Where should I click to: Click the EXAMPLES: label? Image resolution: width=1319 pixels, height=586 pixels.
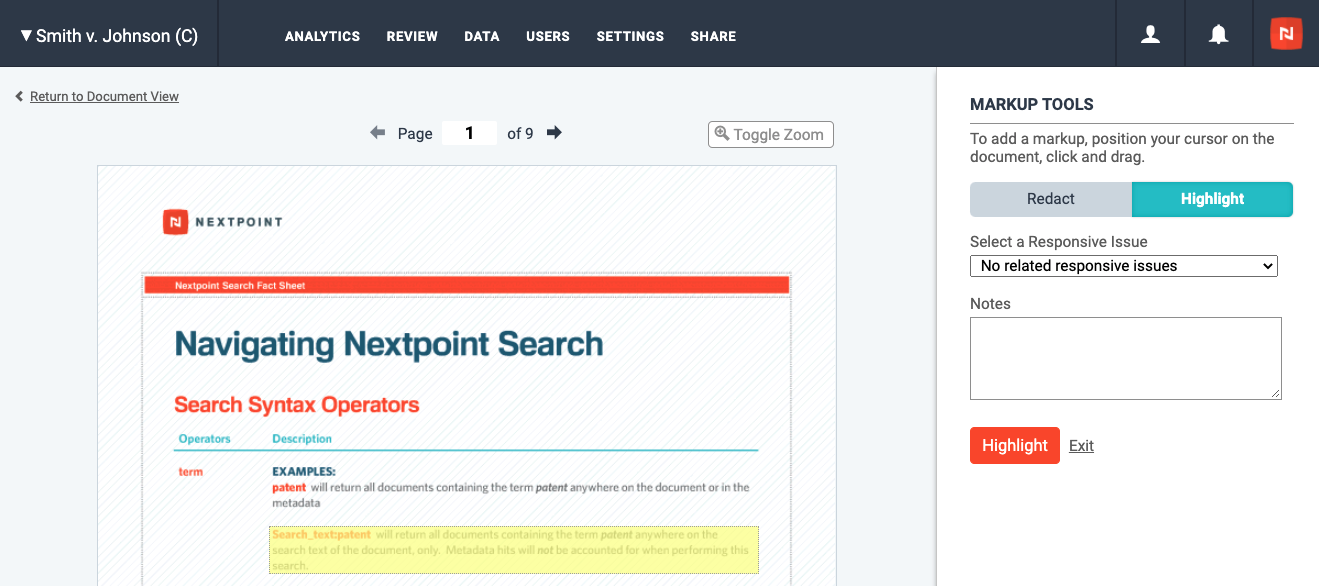coord(304,472)
